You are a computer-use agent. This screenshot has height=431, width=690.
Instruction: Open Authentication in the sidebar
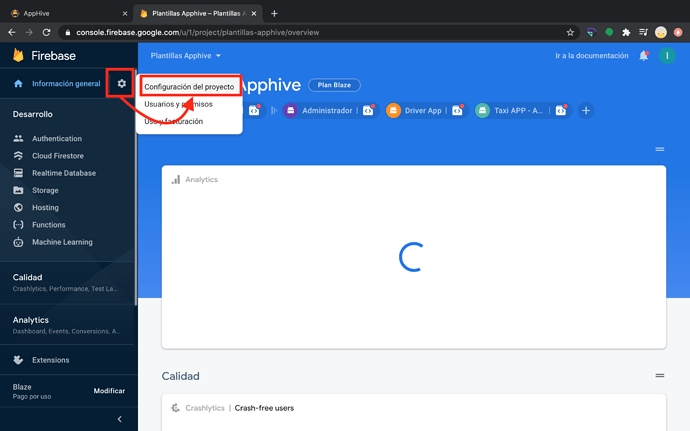57,139
